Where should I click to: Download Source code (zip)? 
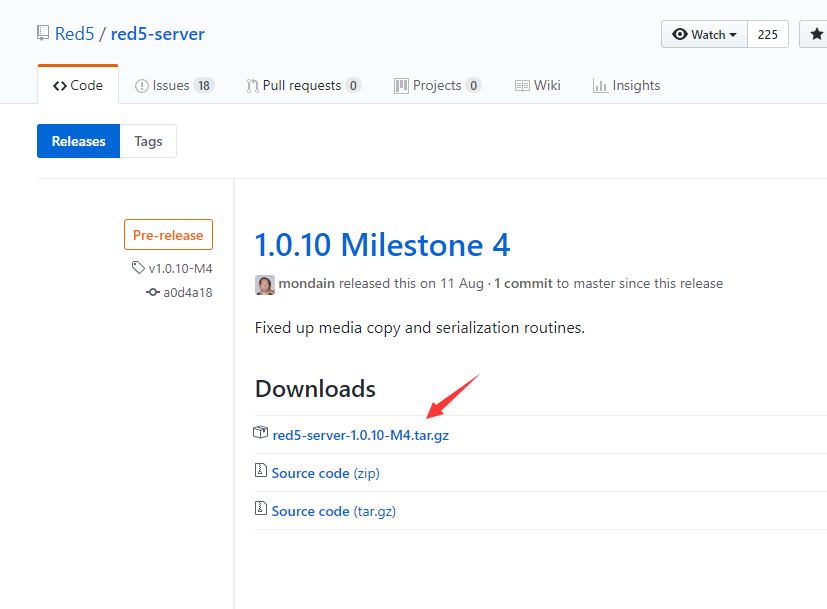(325, 473)
